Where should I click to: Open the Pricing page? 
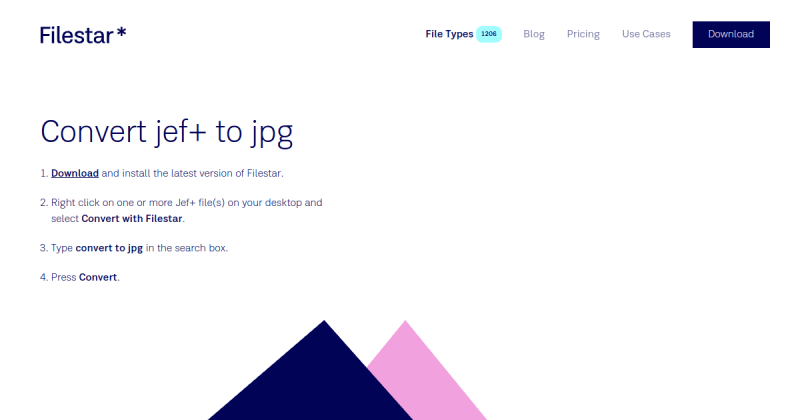[x=583, y=34]
